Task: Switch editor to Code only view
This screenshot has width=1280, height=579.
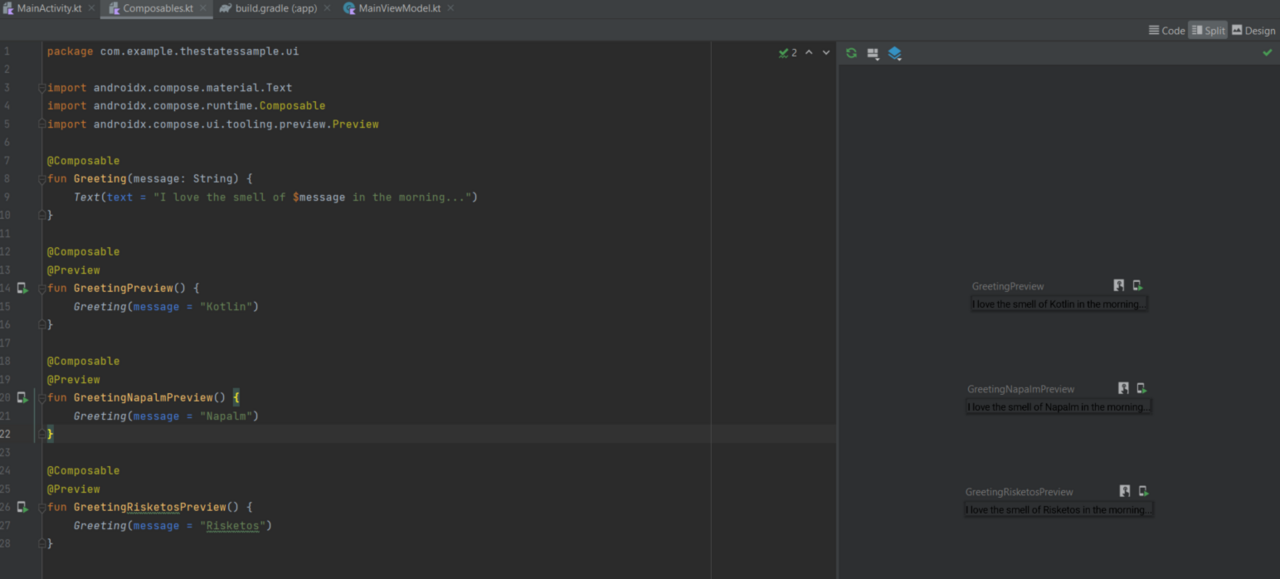Action: click(1167, 30)
